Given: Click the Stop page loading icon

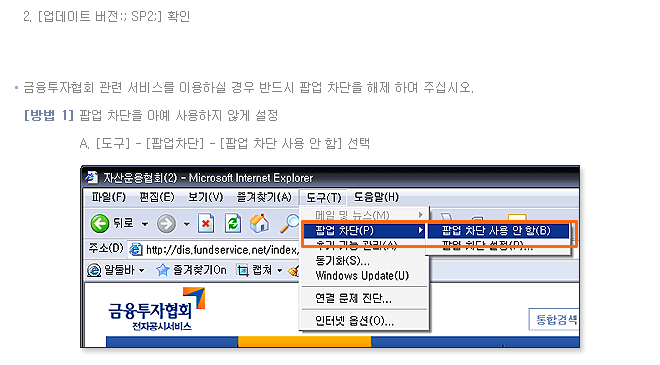Looking at the screenshot, I should coord(206,224).
